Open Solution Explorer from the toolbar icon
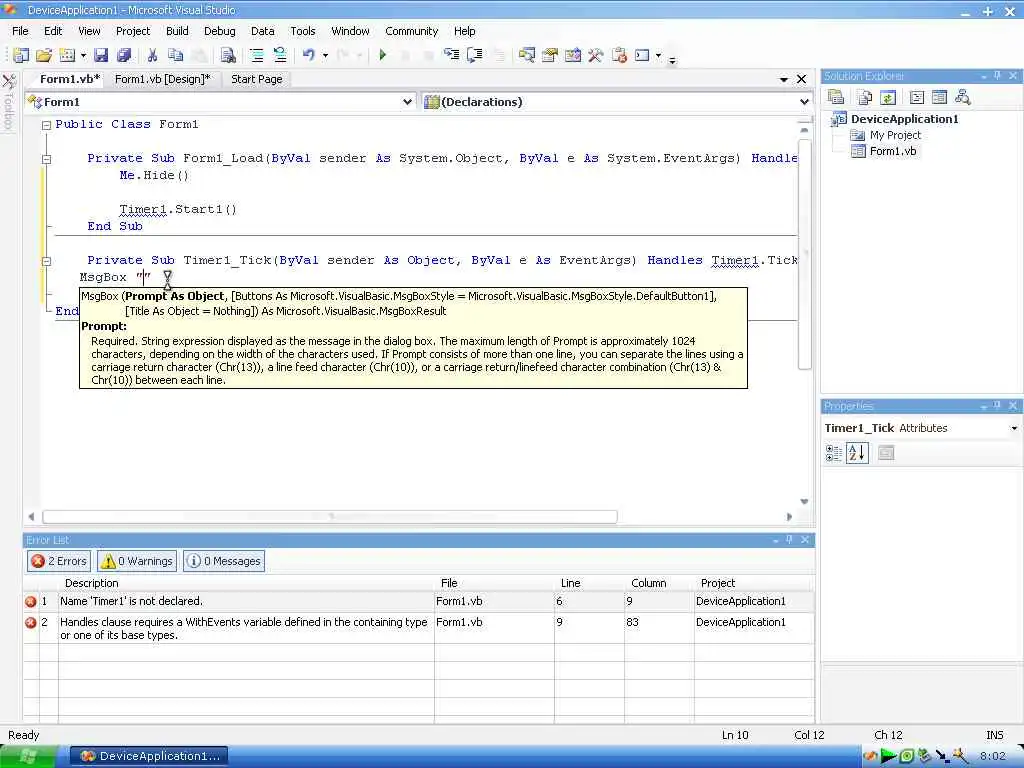Screen dimensions: 1024x768 point(526,56)
